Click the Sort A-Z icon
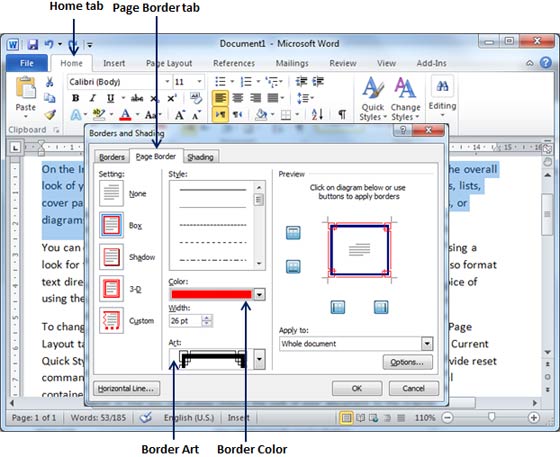This screenshot has height=457, width=560. (318, 114)
